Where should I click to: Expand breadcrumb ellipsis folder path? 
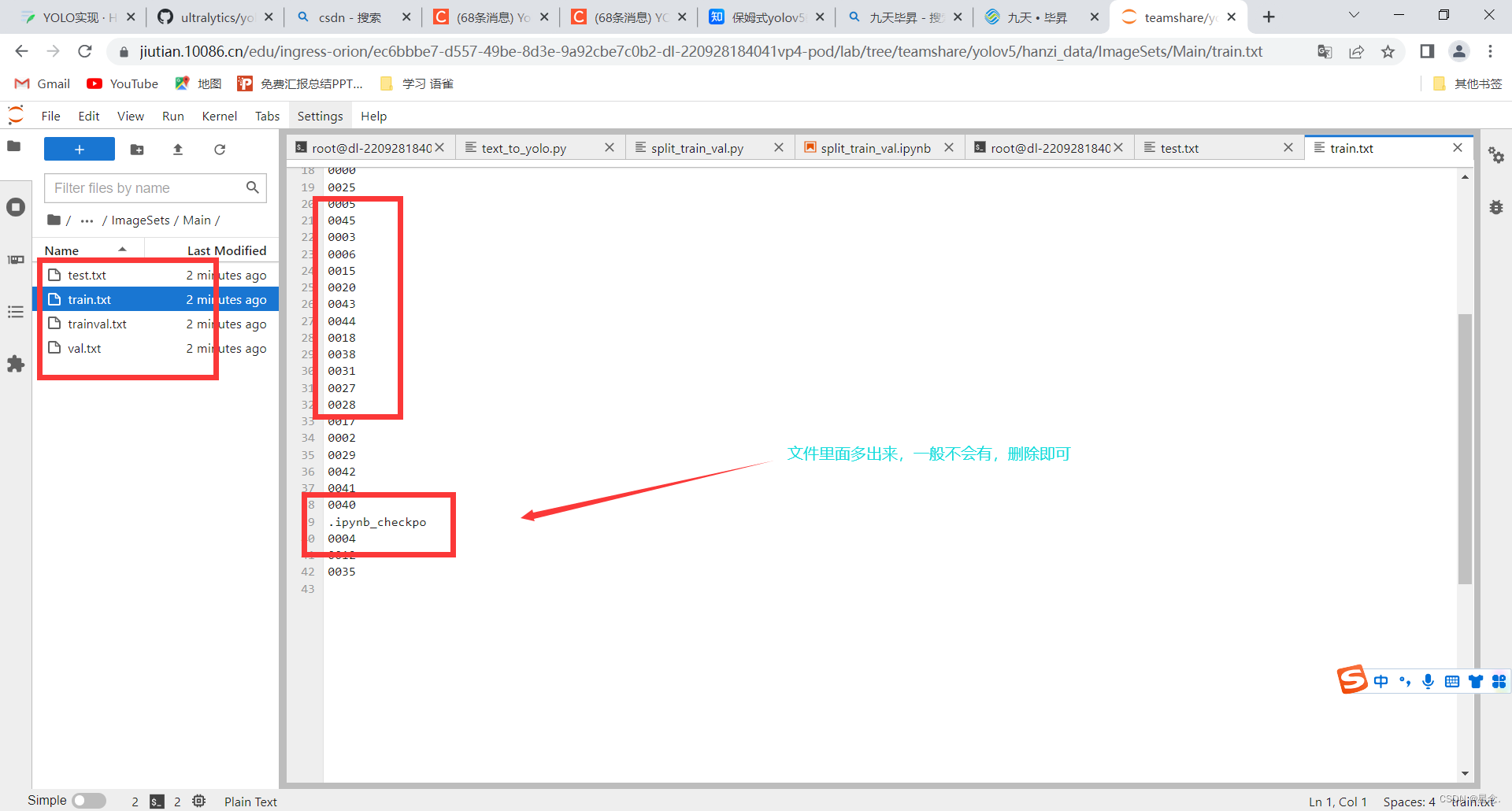click(x=87, y=220)
